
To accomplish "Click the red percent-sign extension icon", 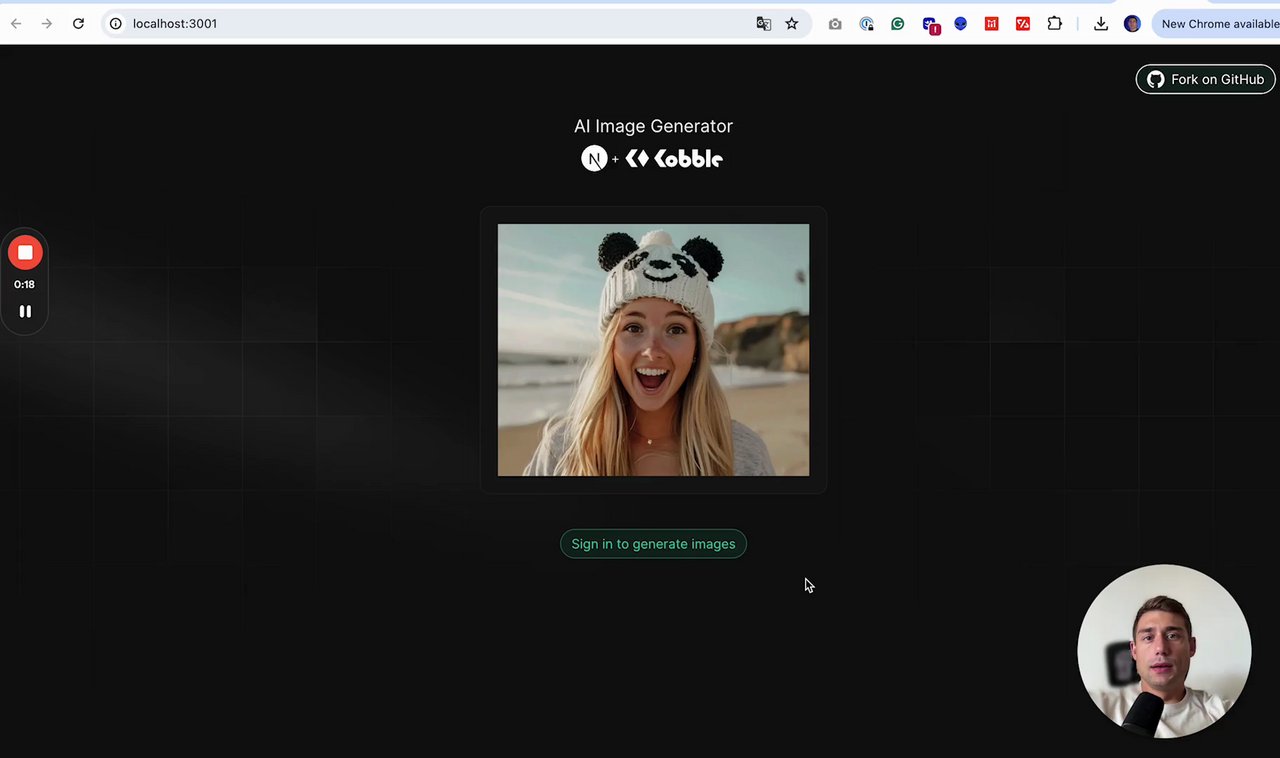I will pyautogui.click(x=1023, y=24).
